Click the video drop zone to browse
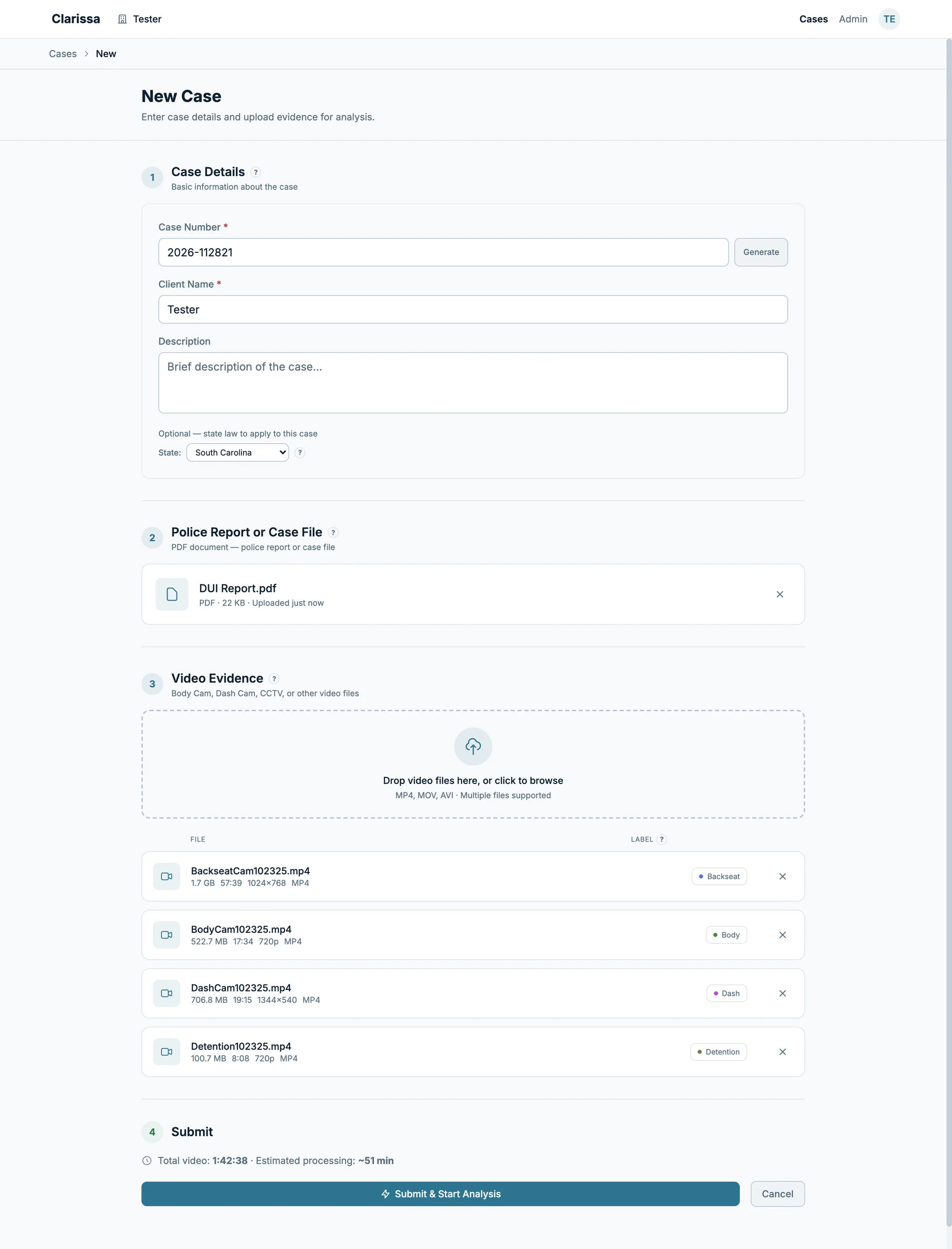Screen dimensions: 952x1249 point(473,764)
